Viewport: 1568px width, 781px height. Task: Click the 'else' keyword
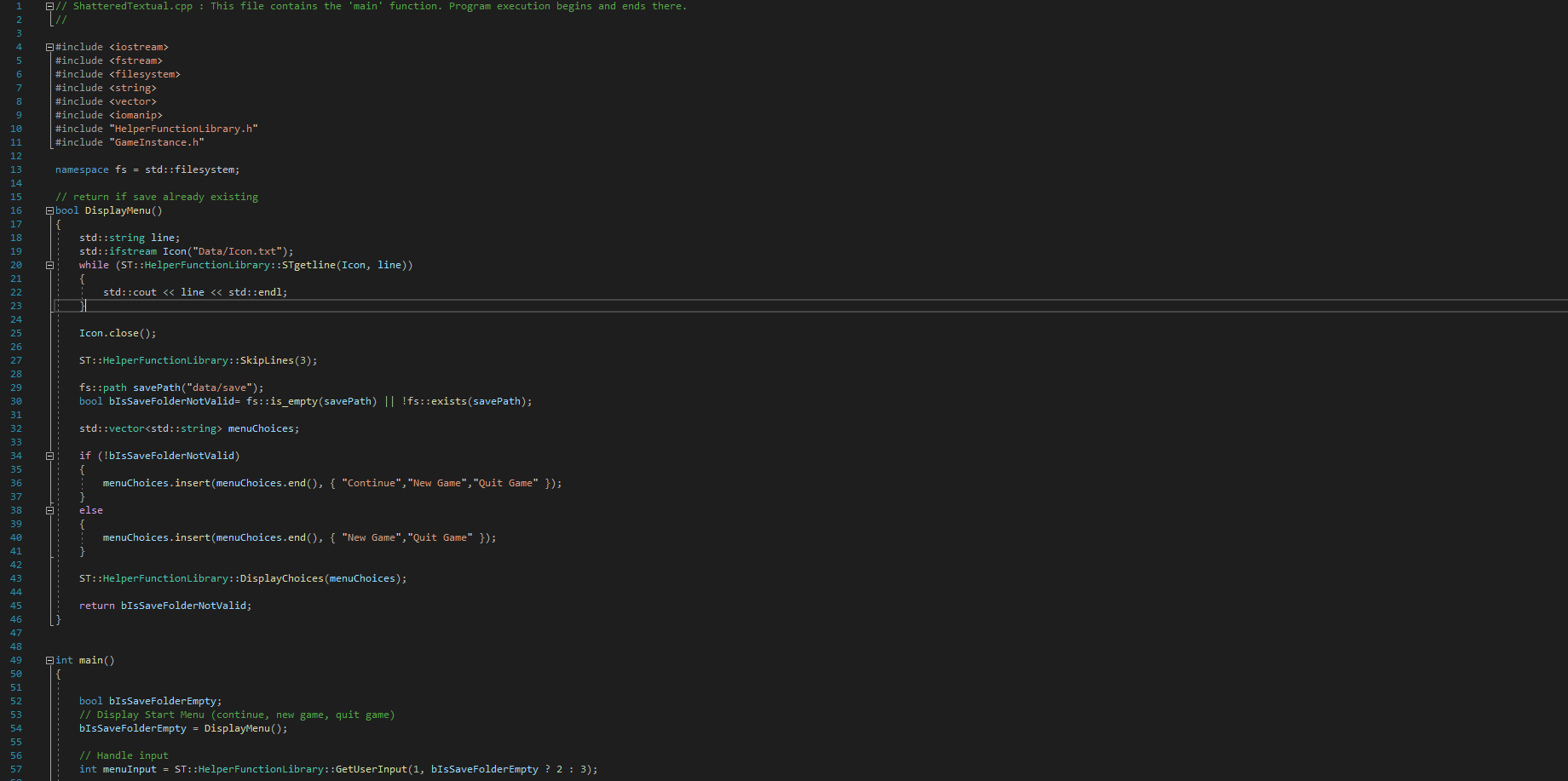91,510
